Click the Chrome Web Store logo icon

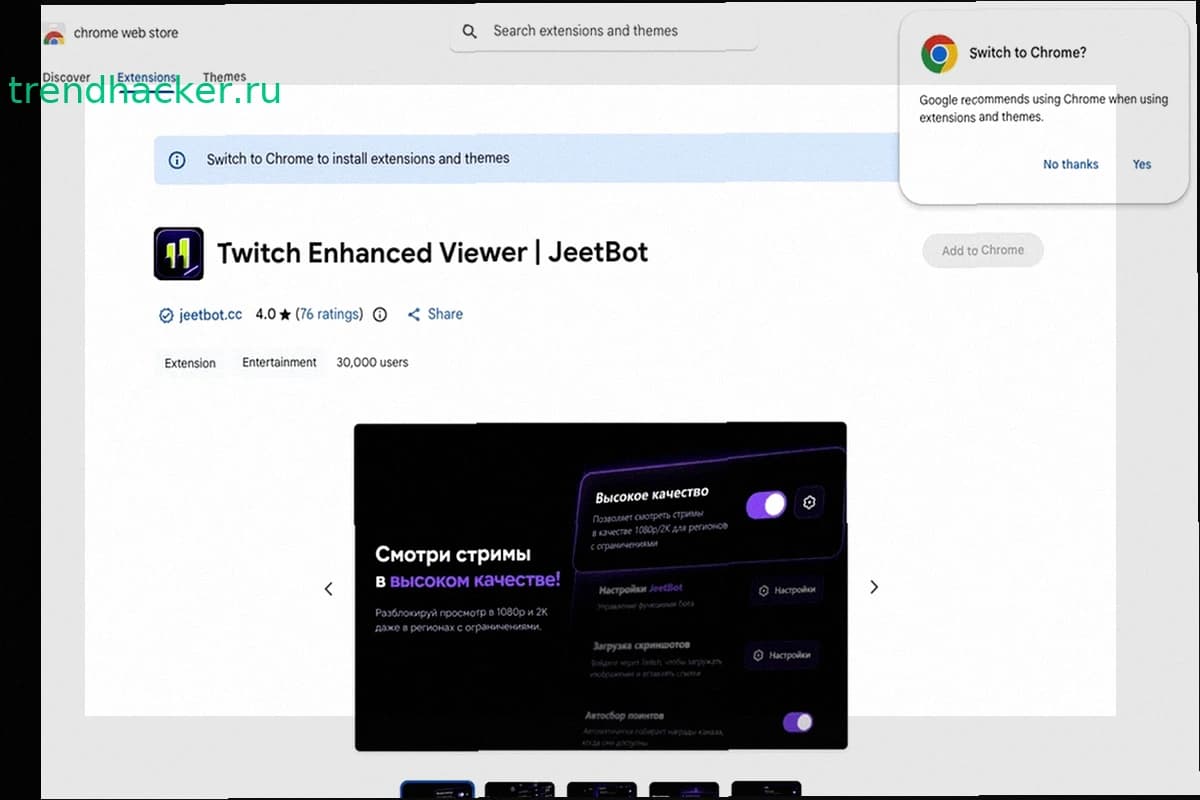[x=54, y=33]
